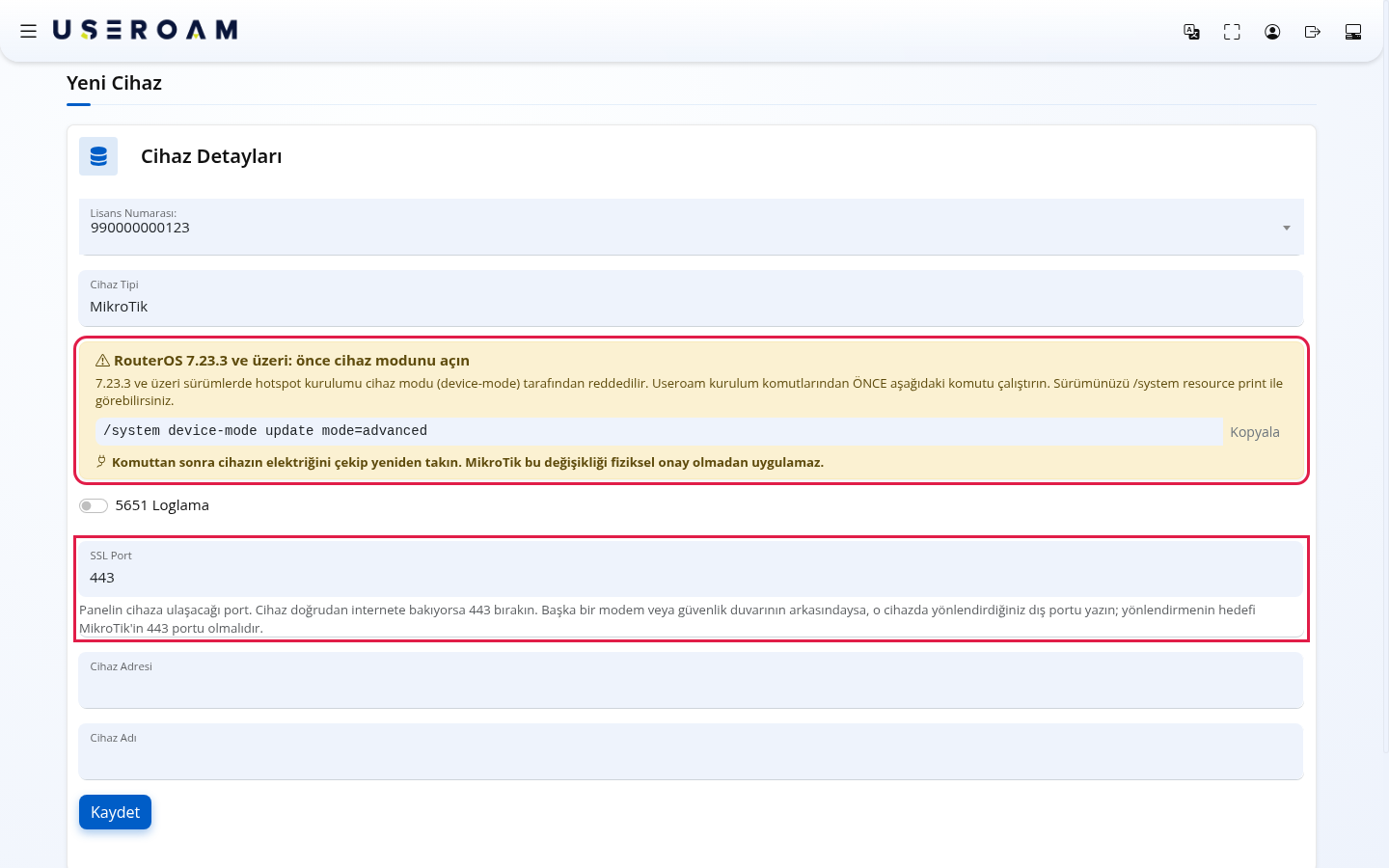
Task: Open the Cihaz Tipi MikroTik selector
Action: [691, 298]
